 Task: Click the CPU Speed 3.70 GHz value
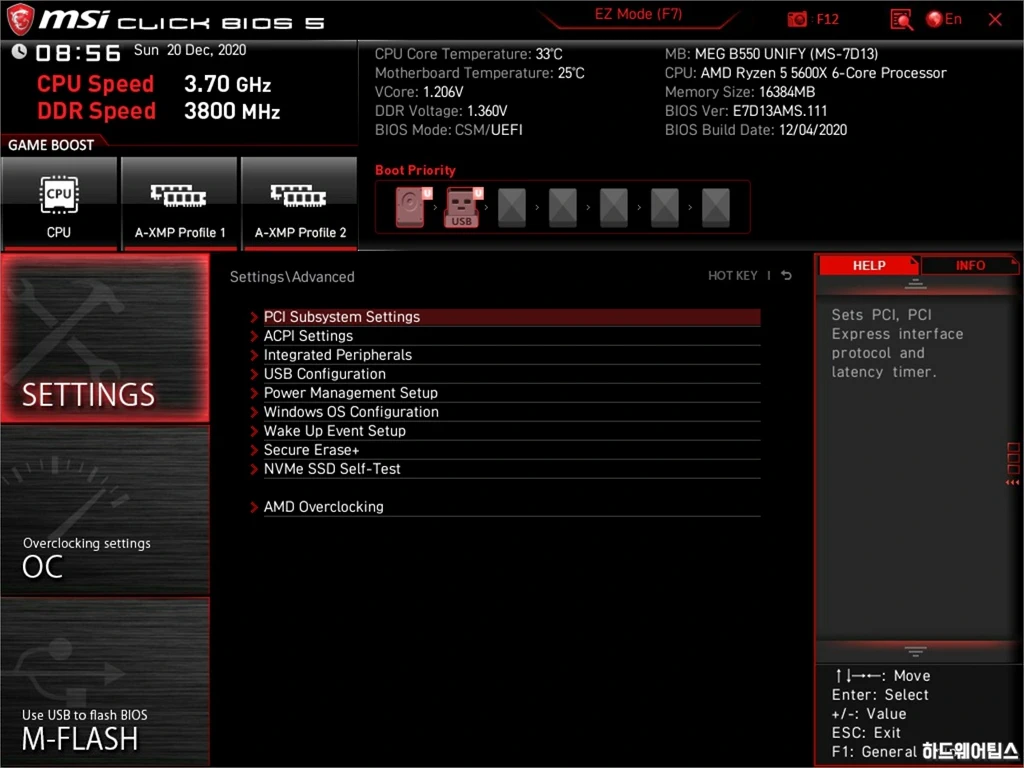pyautogui.click(x=227, y=84)
